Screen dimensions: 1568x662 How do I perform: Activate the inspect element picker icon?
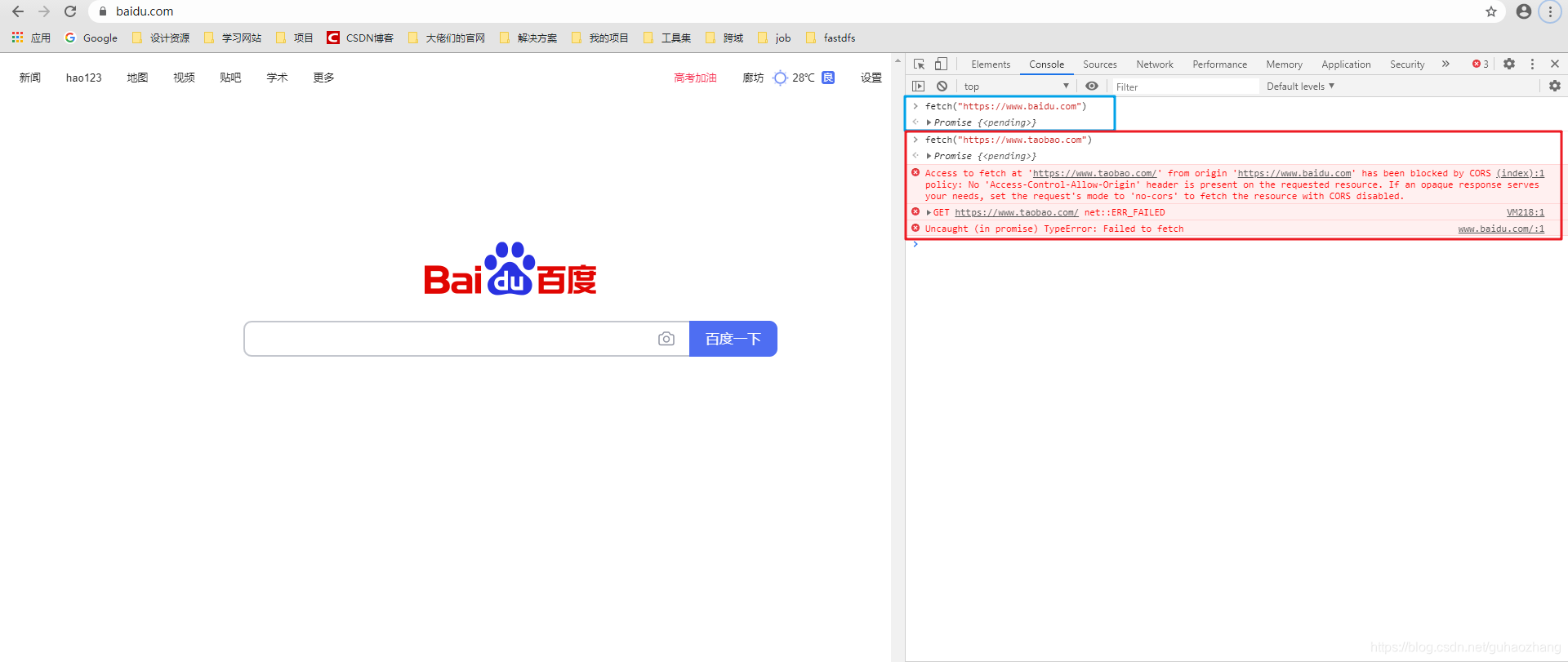920,64
